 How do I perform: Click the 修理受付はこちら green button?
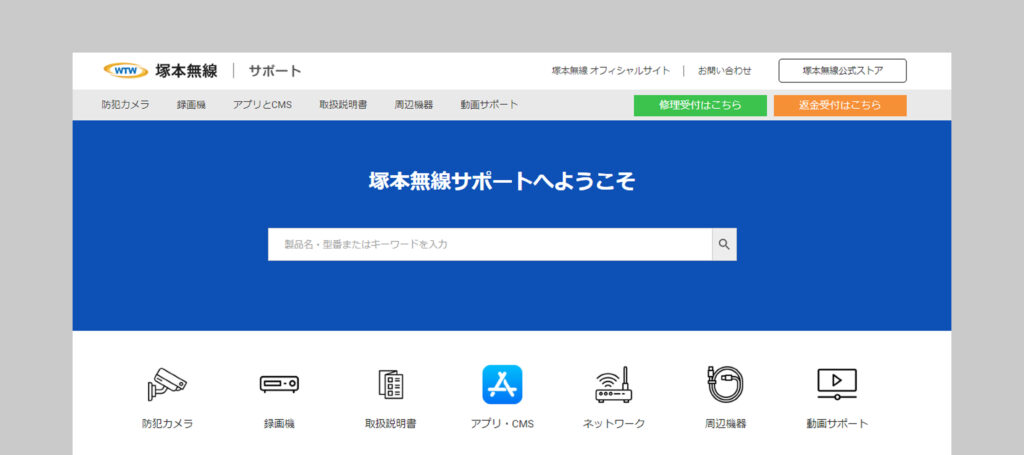click(700, 105)
